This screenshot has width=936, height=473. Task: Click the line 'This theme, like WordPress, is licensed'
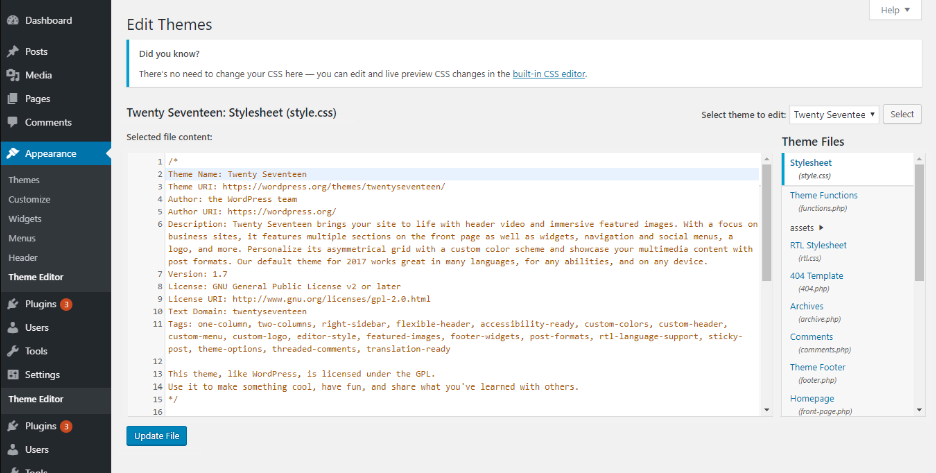click(301, 374)
